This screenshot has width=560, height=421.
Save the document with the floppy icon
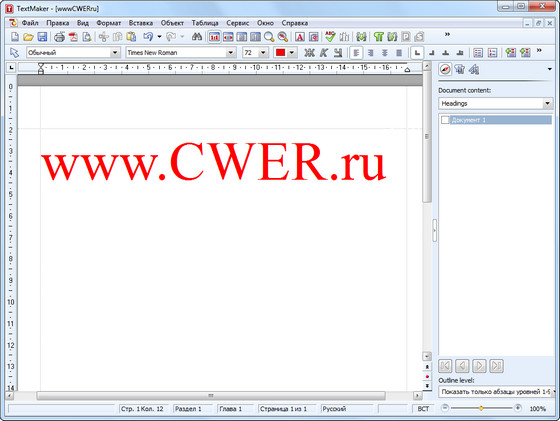pos(42,37)
